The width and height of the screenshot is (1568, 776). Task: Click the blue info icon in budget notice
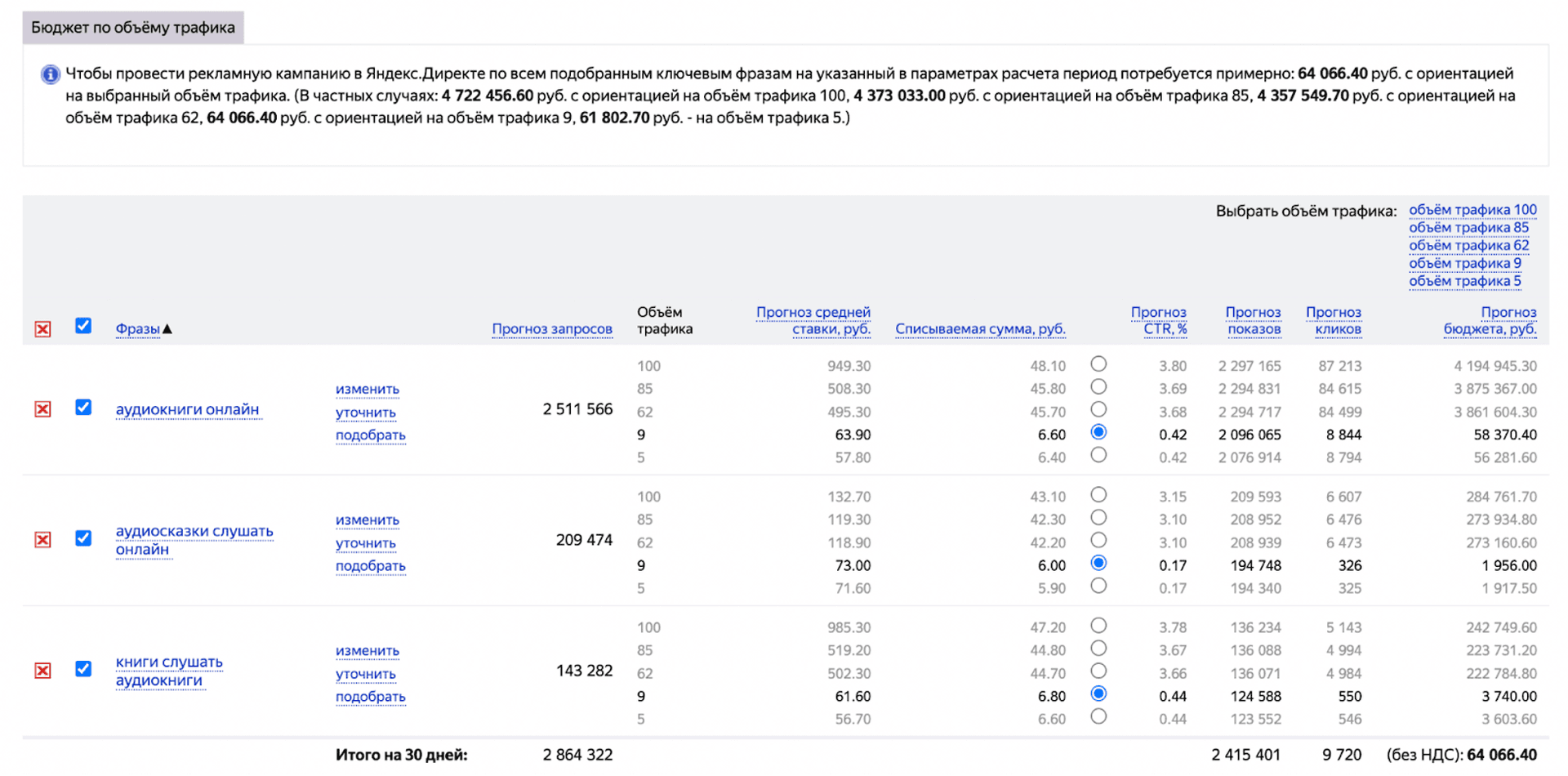pos(50,74)
